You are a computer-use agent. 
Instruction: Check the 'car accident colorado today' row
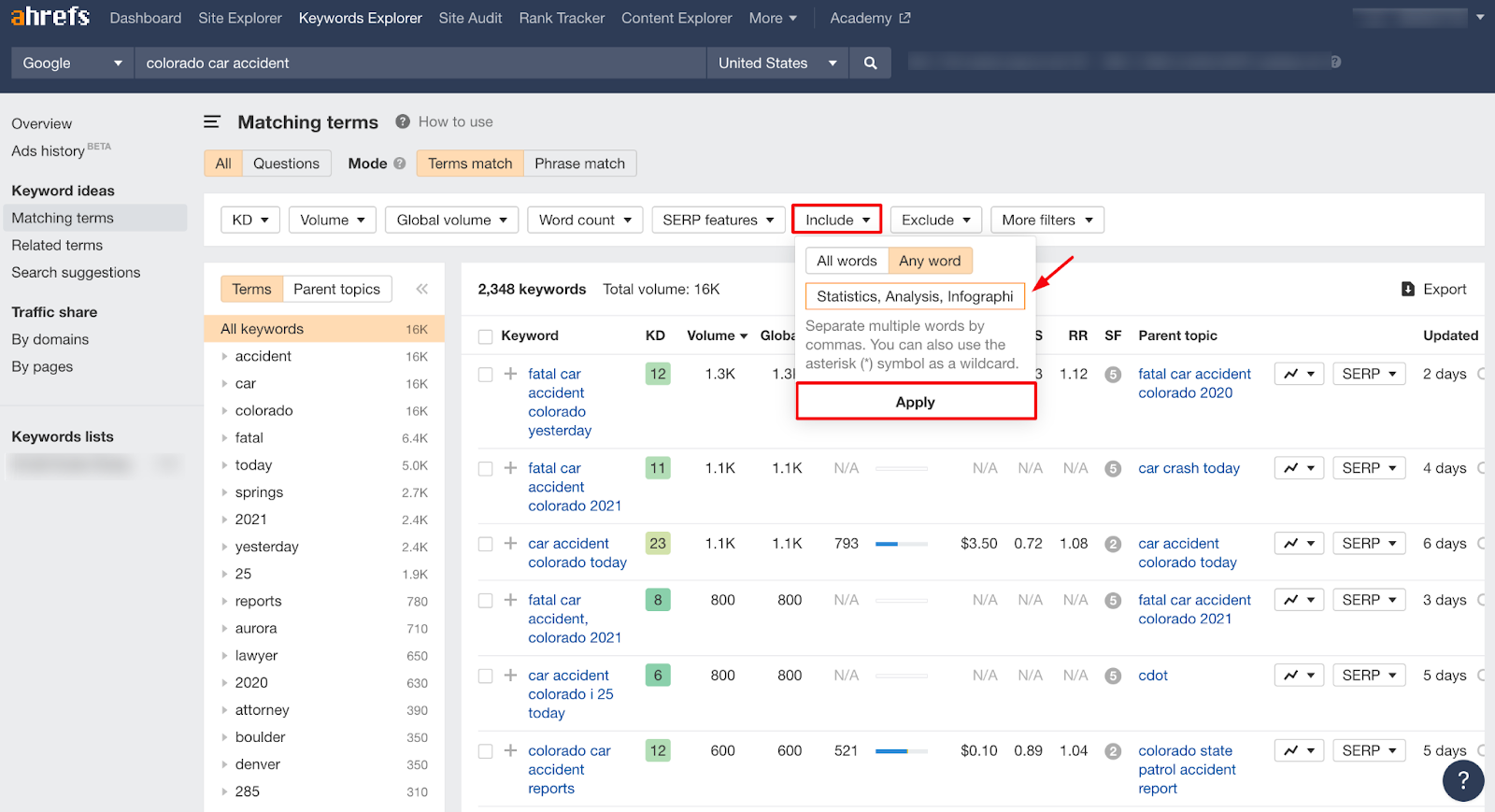pyautogui.click(x=485, y=544)
